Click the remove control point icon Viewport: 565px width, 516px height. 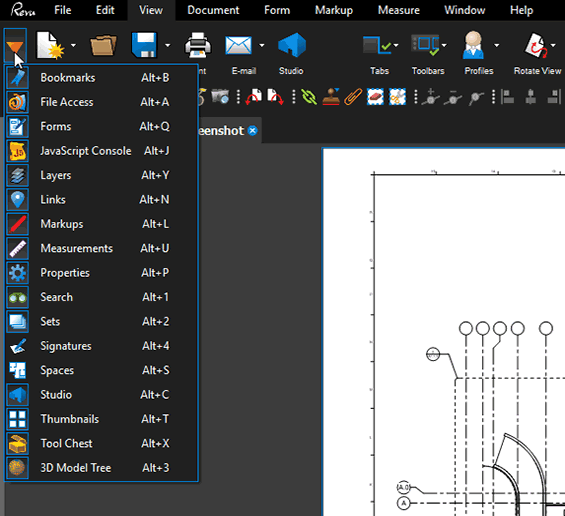click(x=453, y=97)
